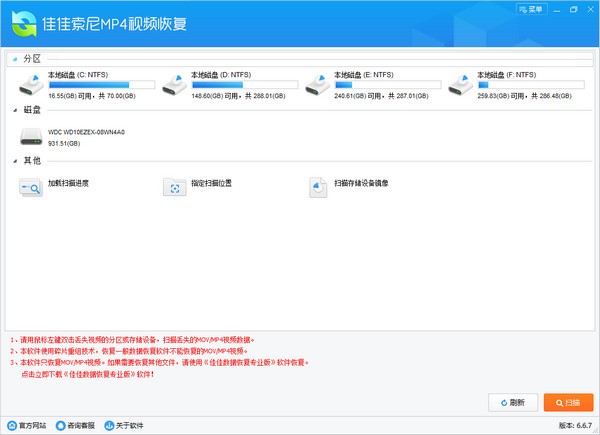Select the local disk C: drive icon
The height and width of the screenshot is (435, 600).
point(31,85)
